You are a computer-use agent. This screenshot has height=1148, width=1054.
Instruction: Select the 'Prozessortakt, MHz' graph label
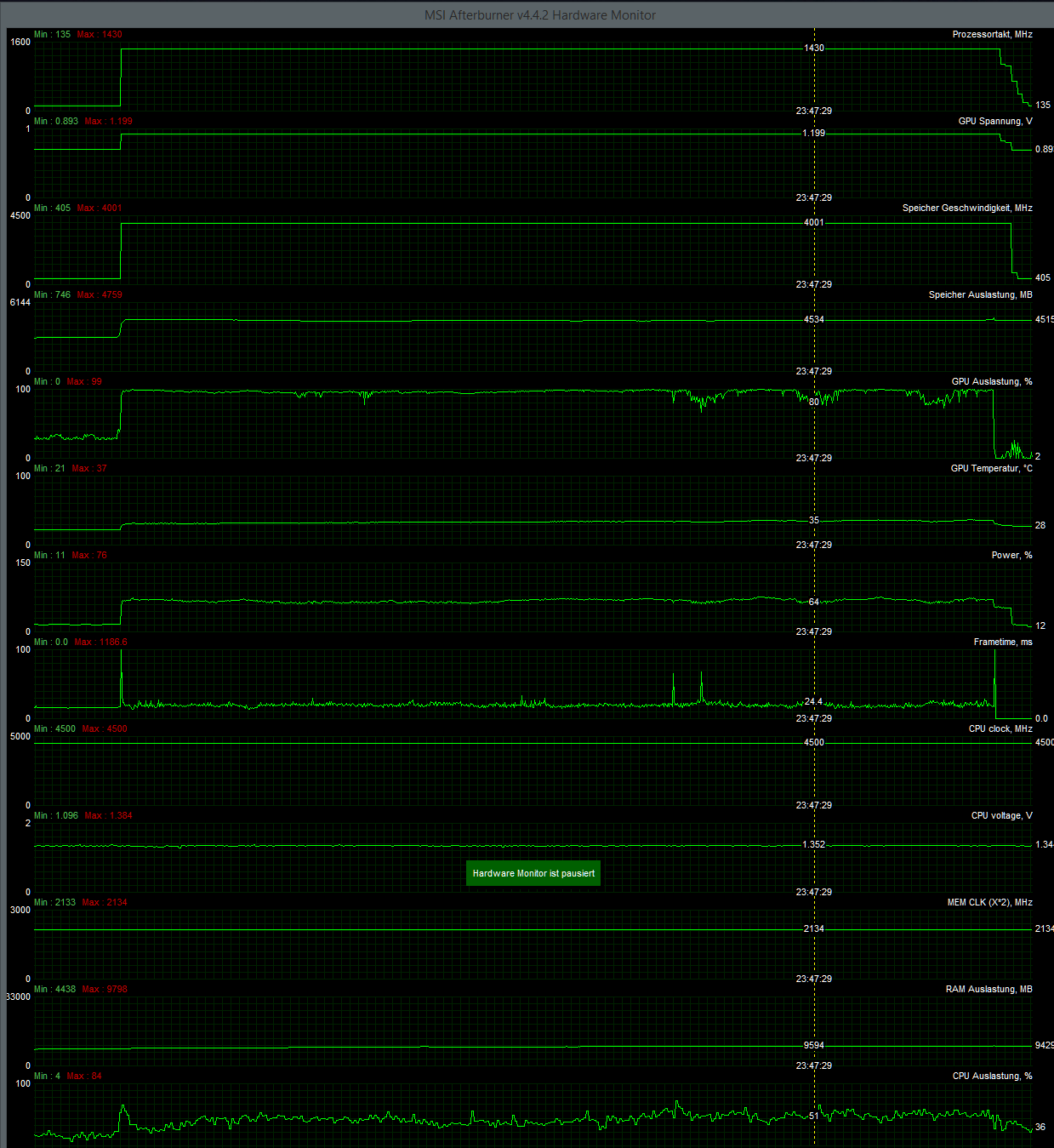click(992, 35)
